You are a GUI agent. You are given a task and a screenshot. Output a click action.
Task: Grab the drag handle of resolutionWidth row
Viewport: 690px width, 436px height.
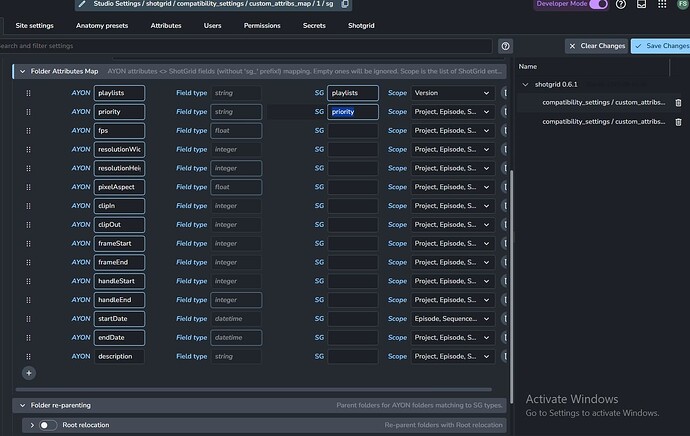click(x=28, y=150)
